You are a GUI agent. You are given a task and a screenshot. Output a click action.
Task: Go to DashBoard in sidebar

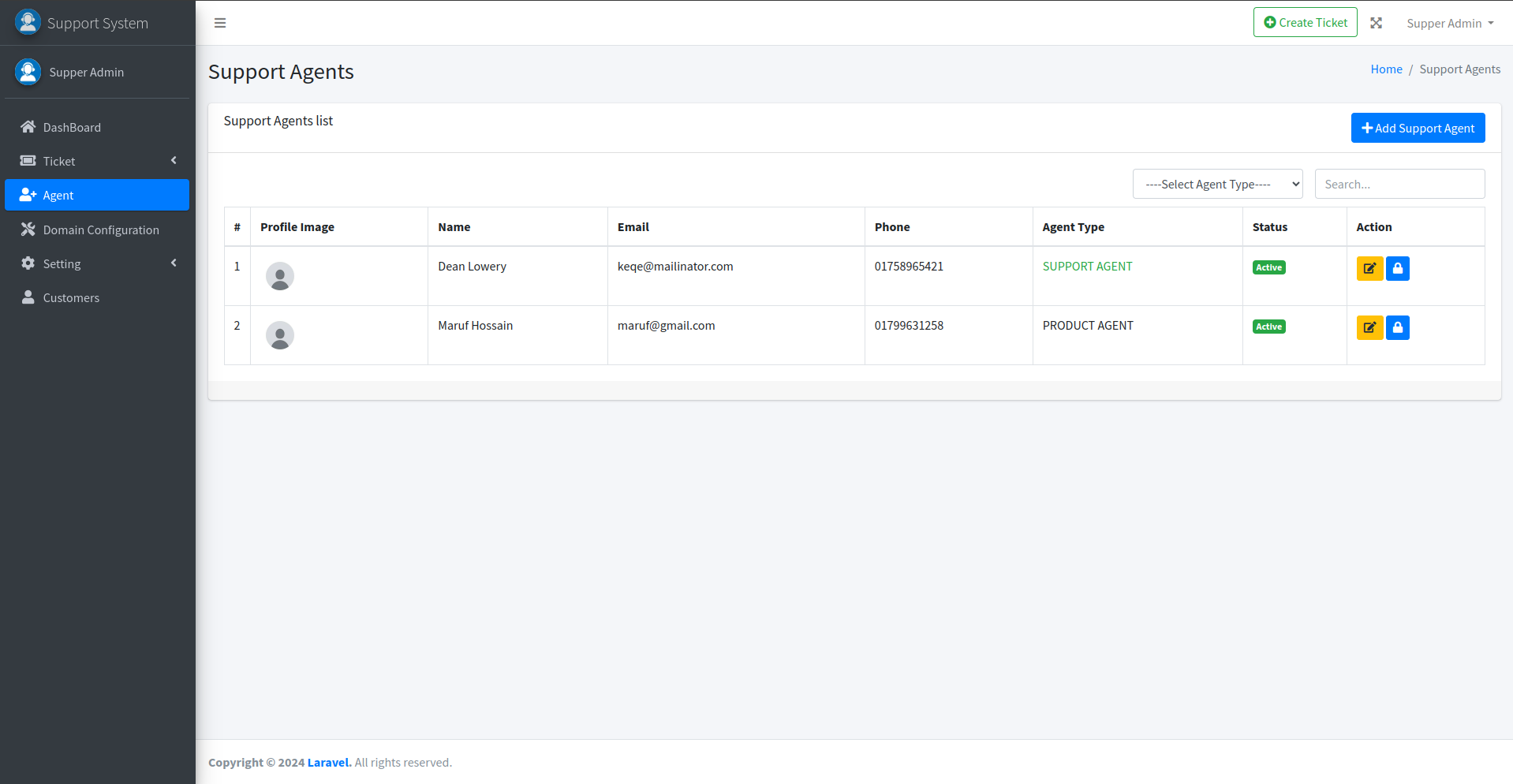tap(72, 127)
